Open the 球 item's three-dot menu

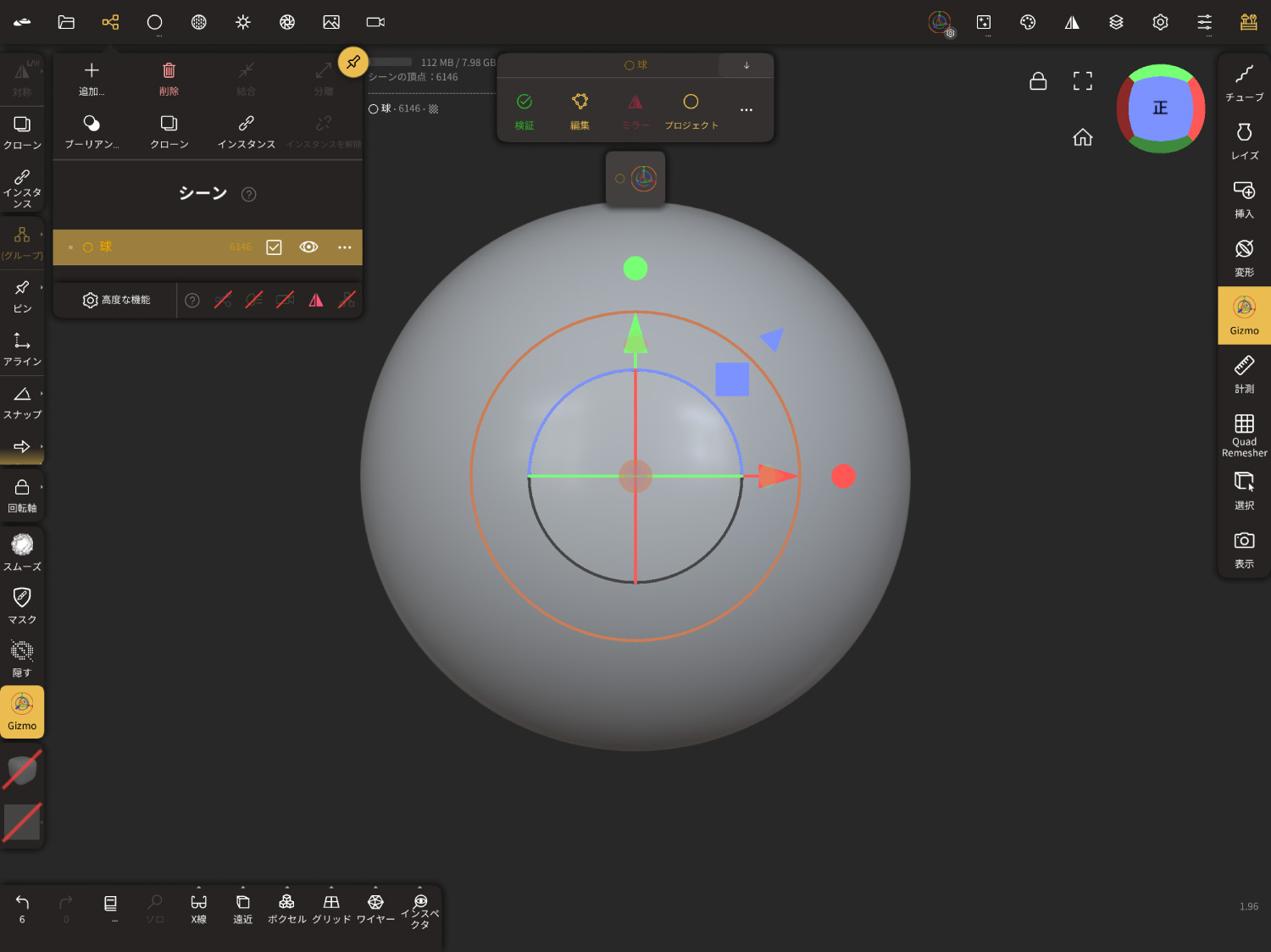click(345, 247)
